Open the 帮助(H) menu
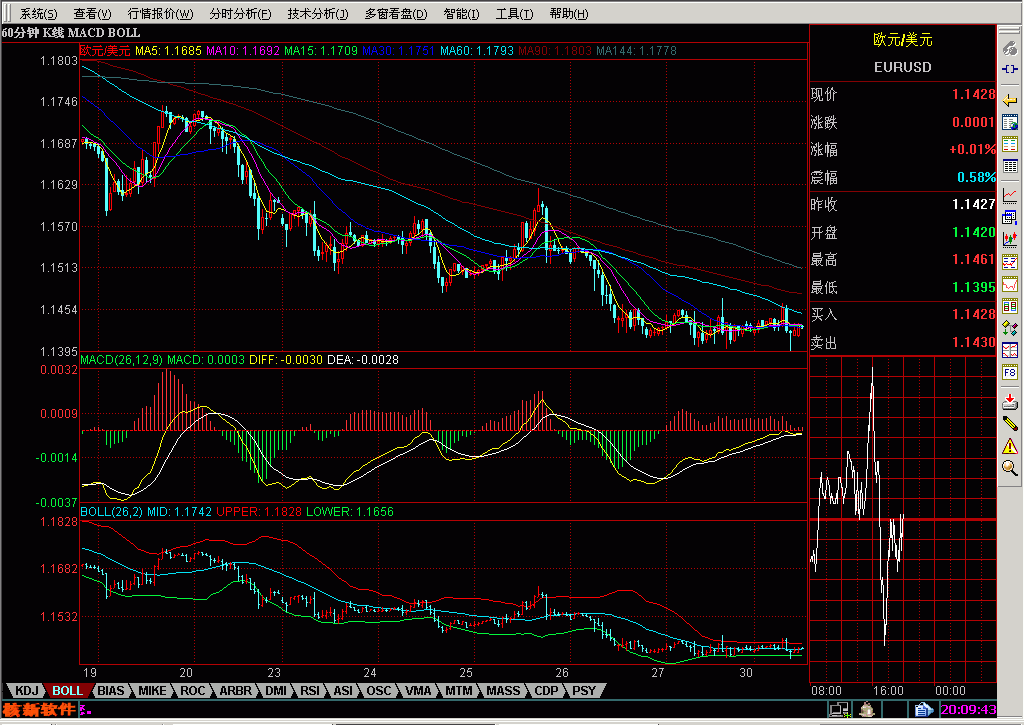The width and height of the screenshot is (1024, 725). 569,14
